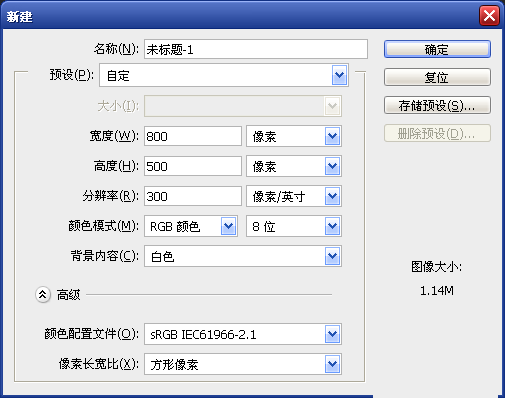
Task: Open the 背景内容 dropdown showing 白色
Action: coord(243,256)
